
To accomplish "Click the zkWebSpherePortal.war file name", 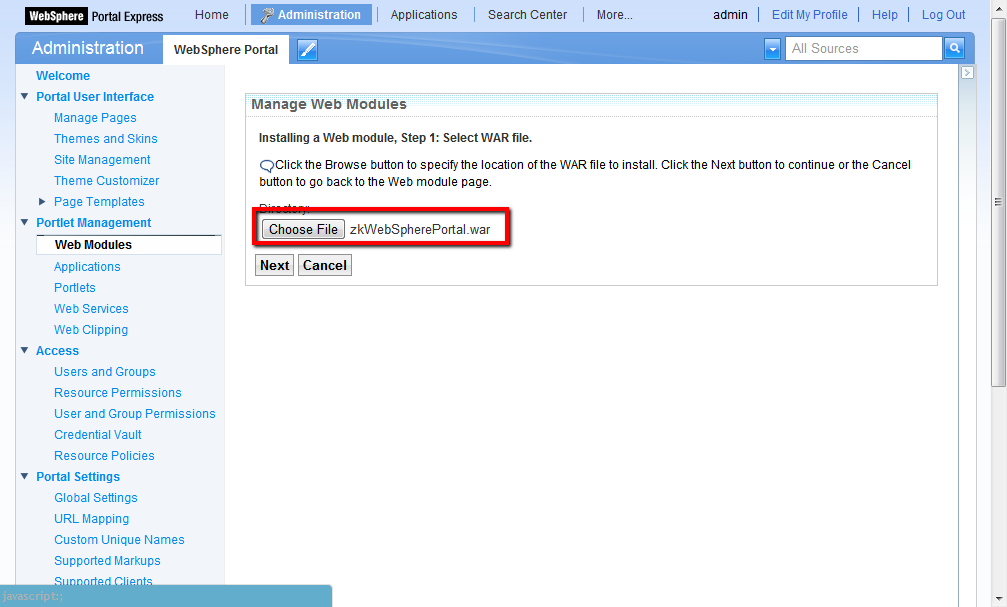I will (x=420, y=230).
